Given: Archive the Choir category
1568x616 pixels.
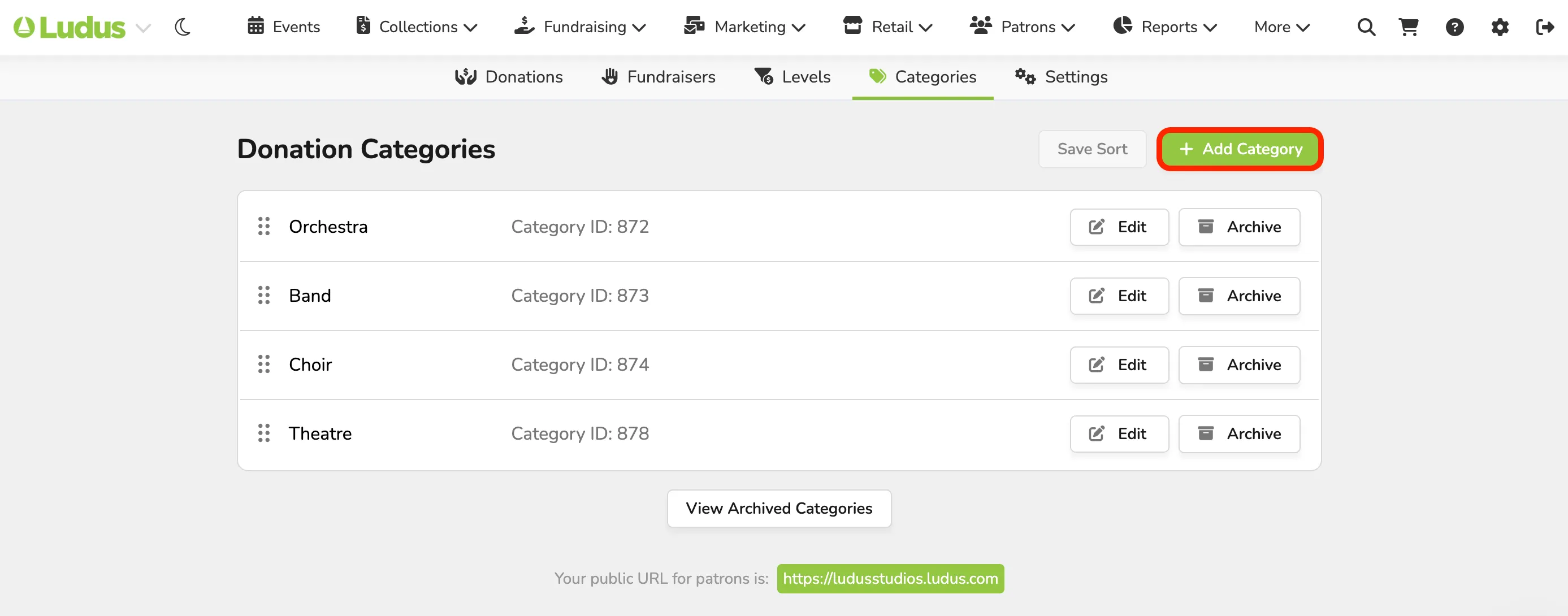Looking at the screenshot, I should point(1238,365).
